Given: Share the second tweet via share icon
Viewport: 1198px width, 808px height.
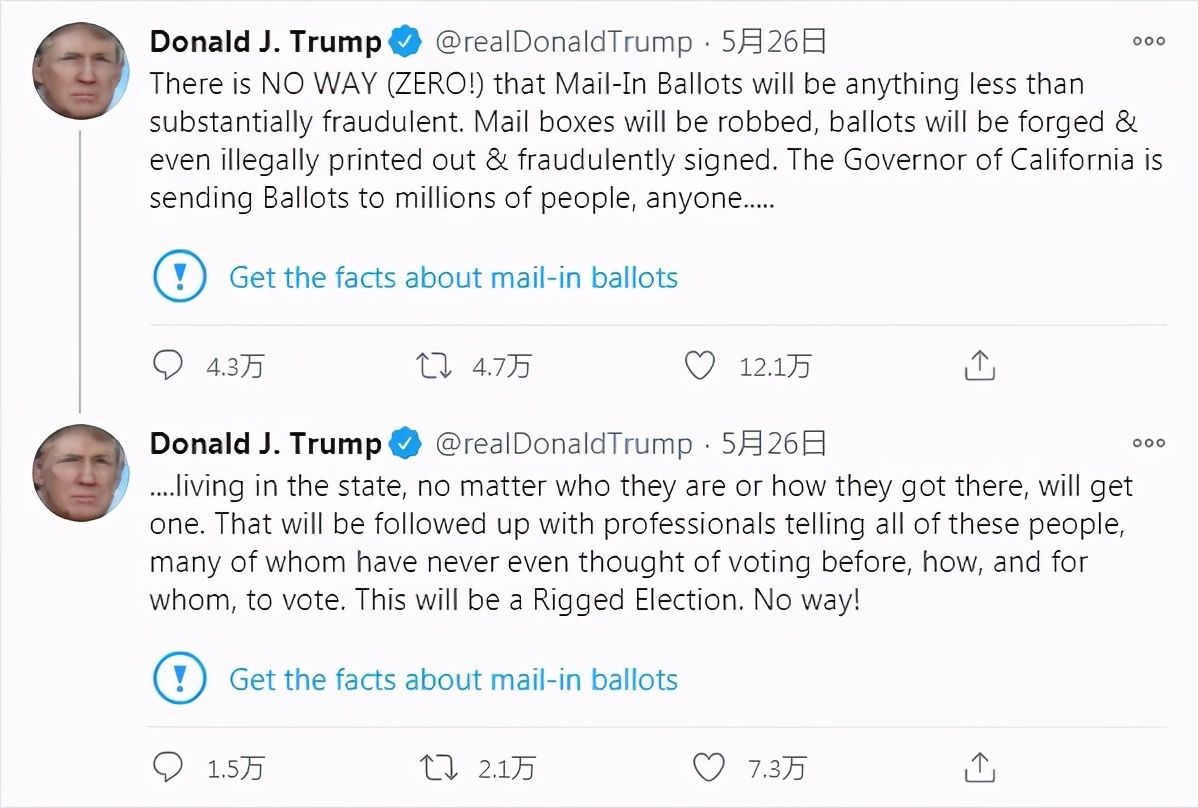Looking at the screenshot, I should [x=979, y=767].
